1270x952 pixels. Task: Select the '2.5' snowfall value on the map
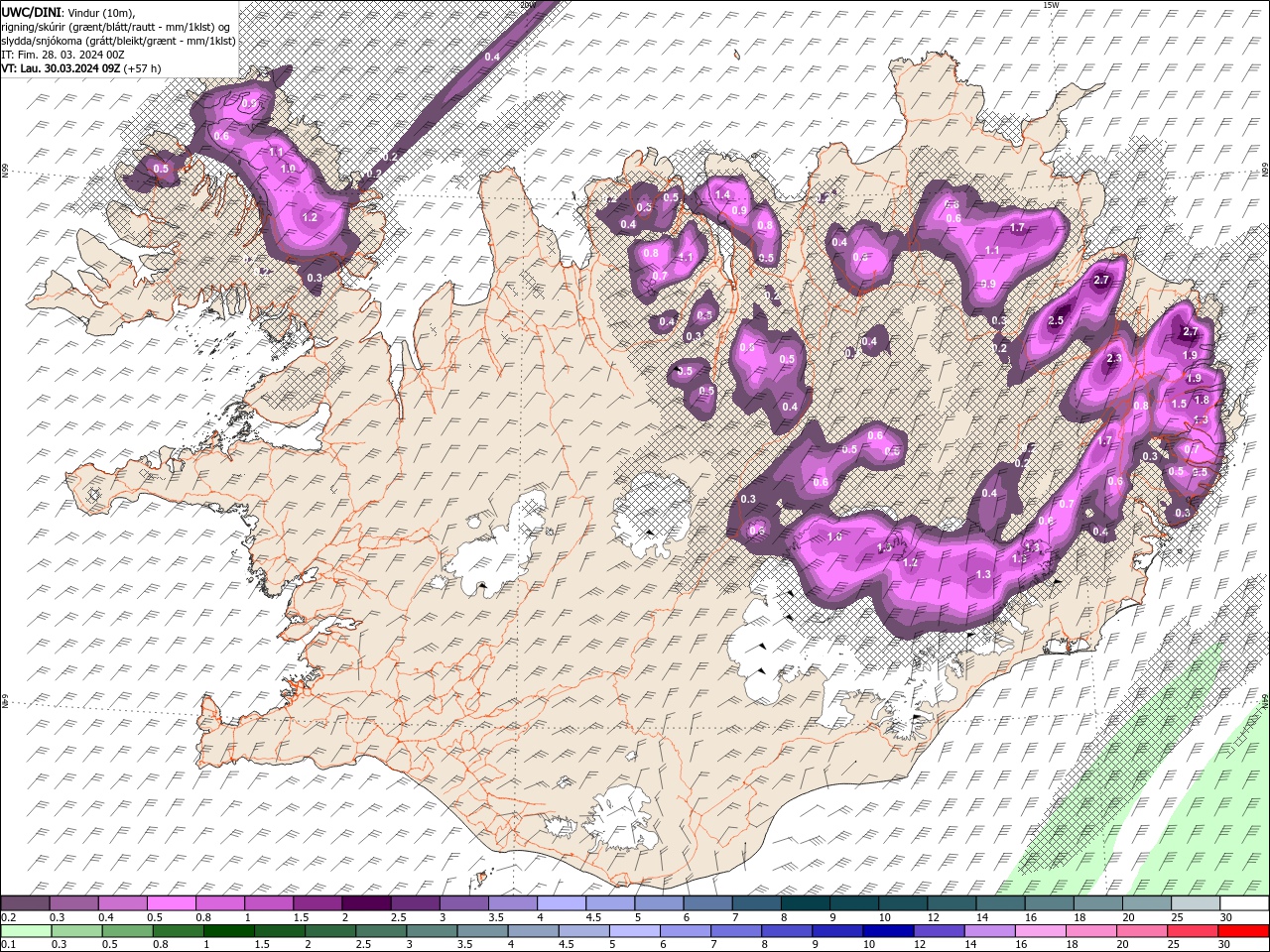pos(1056,320)
